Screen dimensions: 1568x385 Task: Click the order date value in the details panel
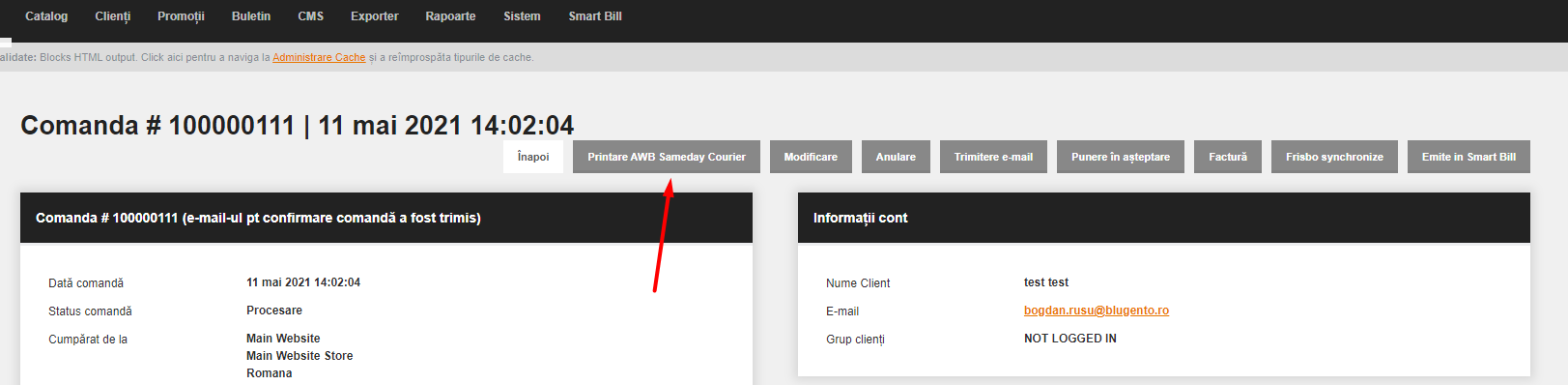(x=303, y=282)
